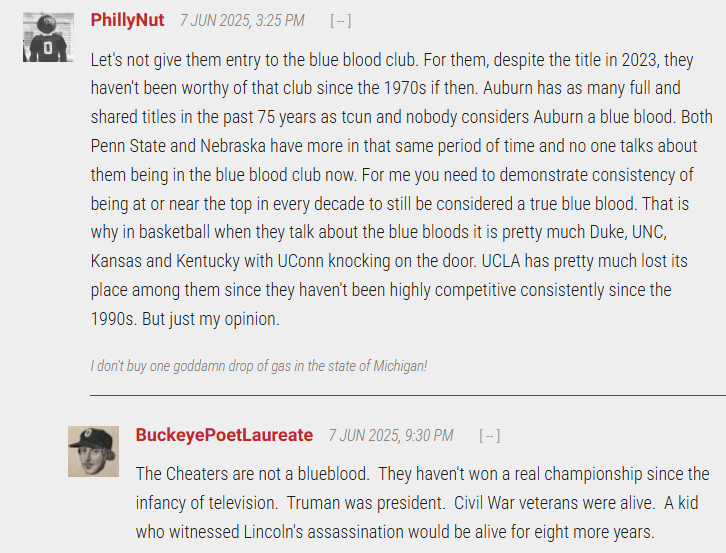Collapse BuckeyePoetLaureate's reply with [–] toggle
The image size is (726, 553).
pos(490,436)
